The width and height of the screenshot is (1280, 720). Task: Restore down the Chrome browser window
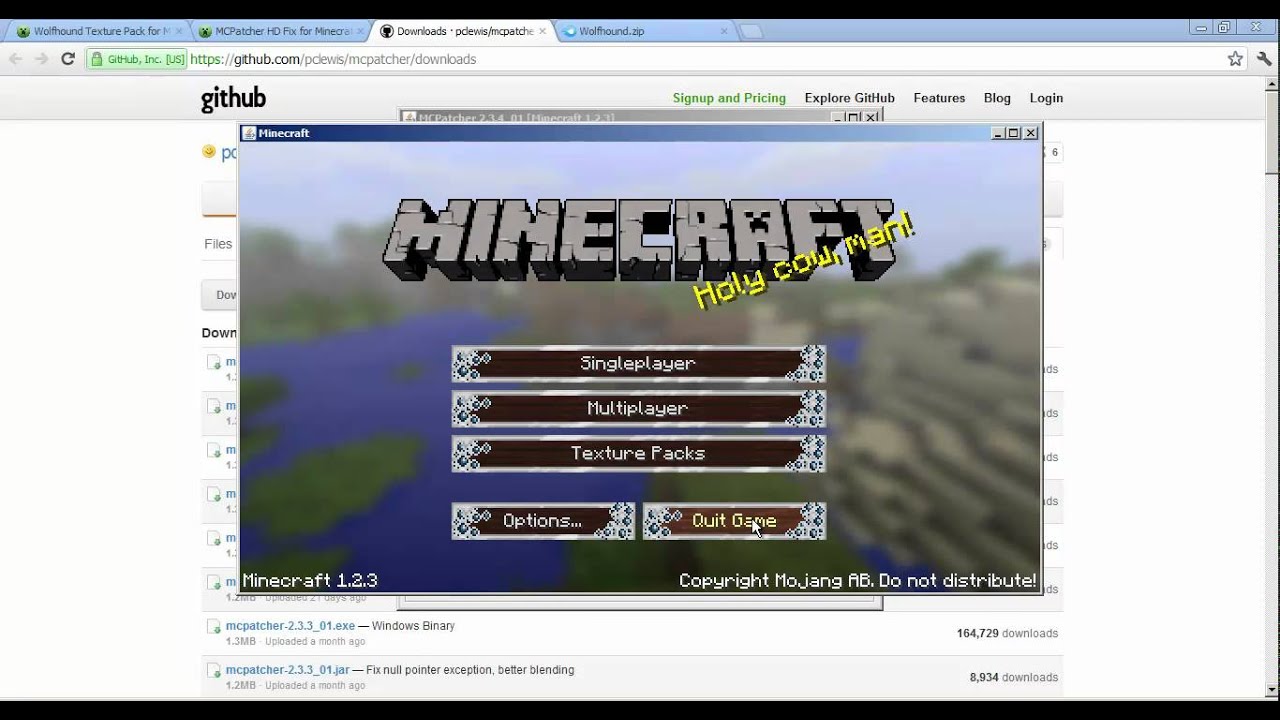point(1224,28)
